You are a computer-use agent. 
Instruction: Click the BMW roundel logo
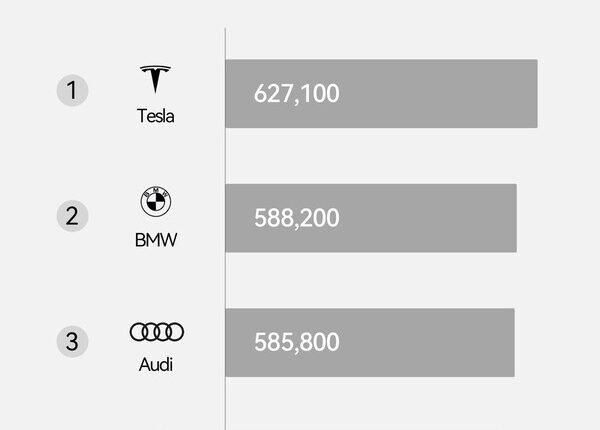(x=155, y=203)
